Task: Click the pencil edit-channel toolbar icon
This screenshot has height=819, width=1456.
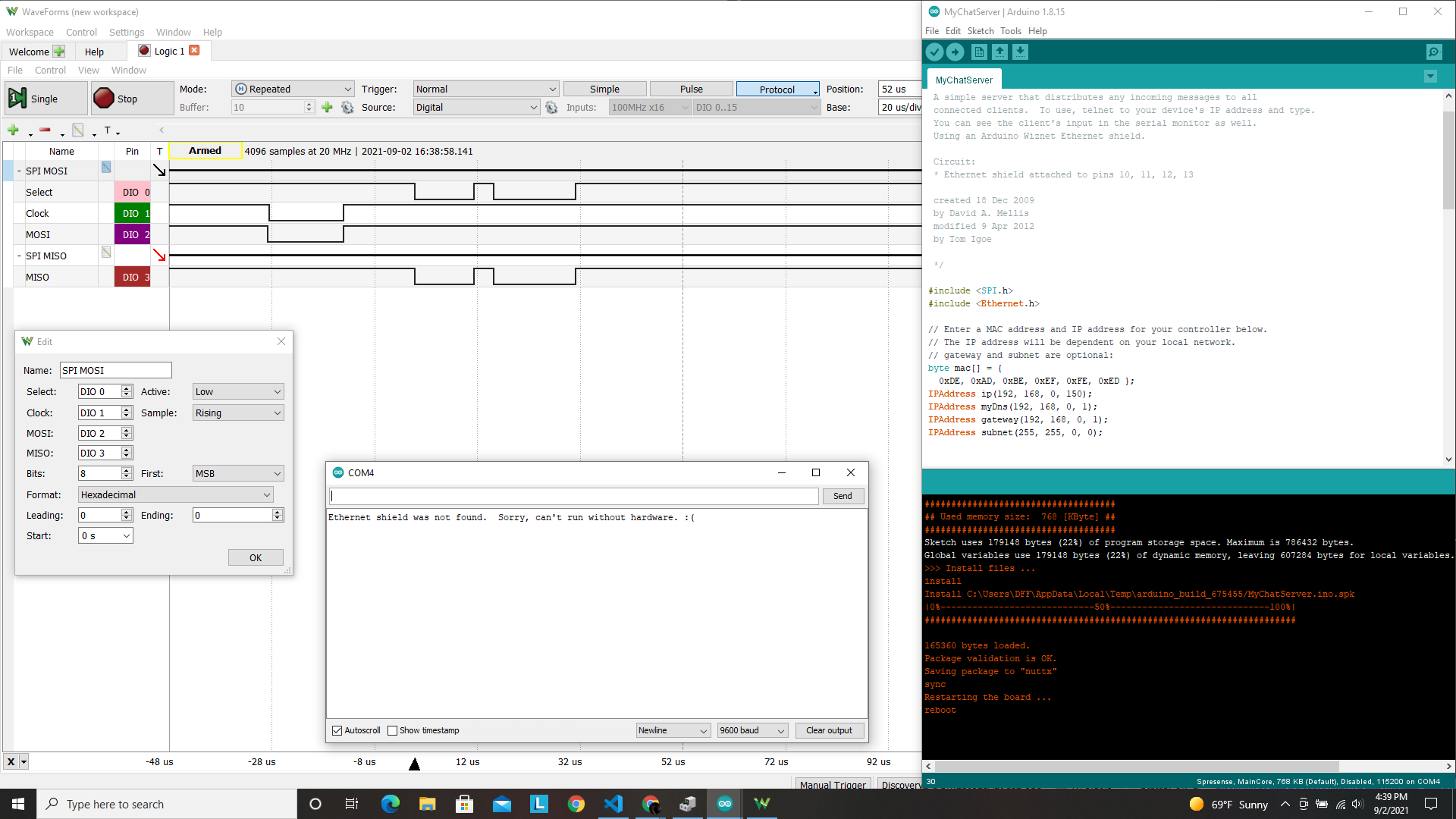Action: coord(77,130)
